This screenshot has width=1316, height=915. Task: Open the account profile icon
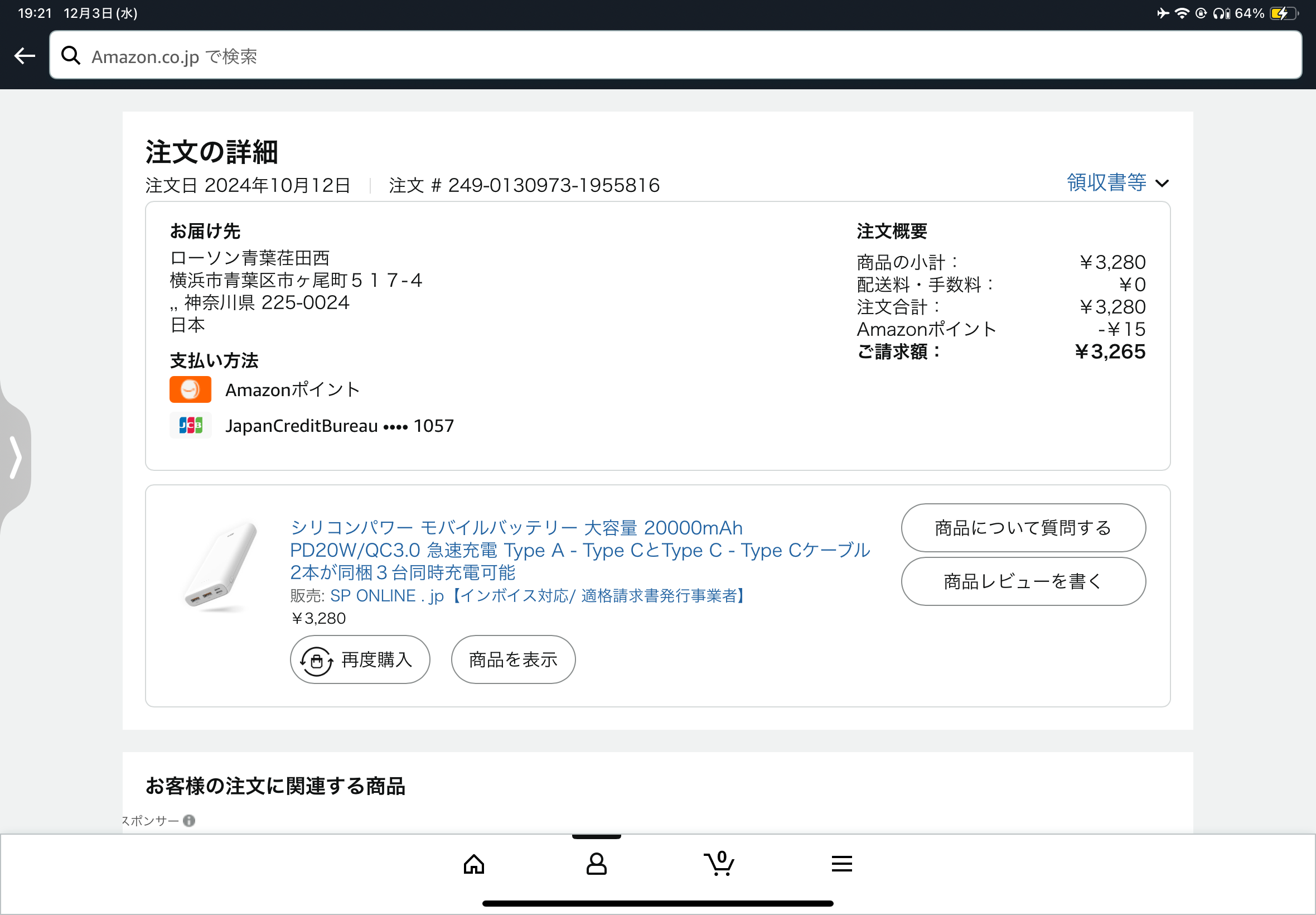point(597,864)
